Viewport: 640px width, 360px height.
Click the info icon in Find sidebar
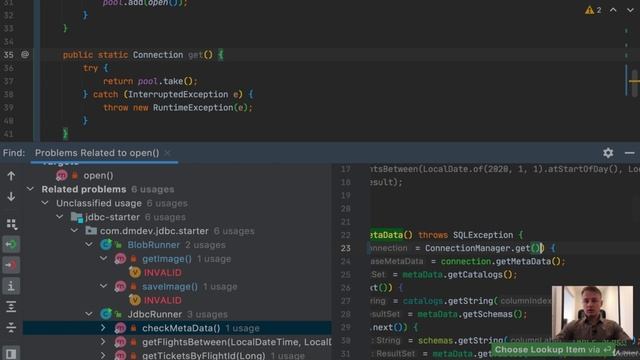point(11,286)
